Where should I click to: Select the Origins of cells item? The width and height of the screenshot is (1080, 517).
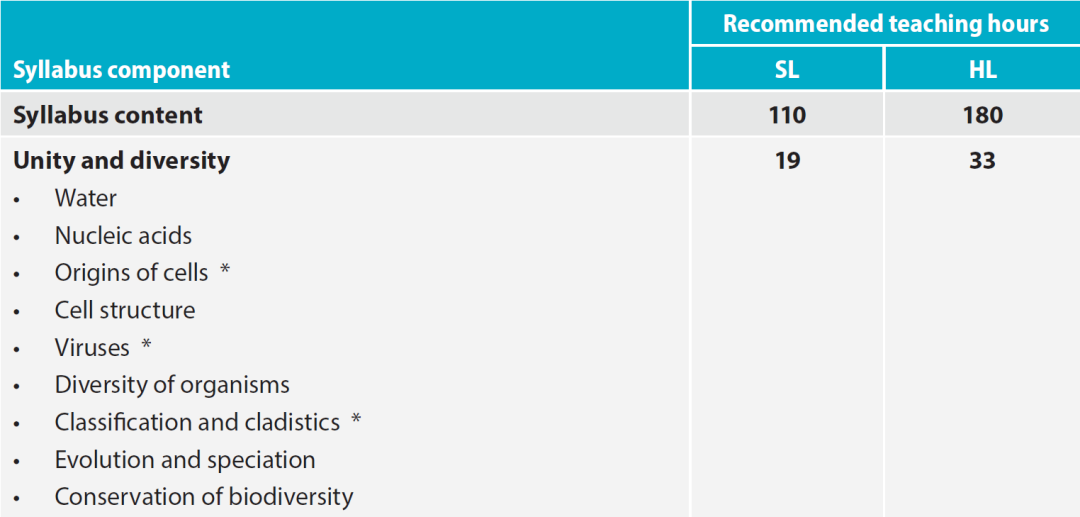[x=132, y=273]
